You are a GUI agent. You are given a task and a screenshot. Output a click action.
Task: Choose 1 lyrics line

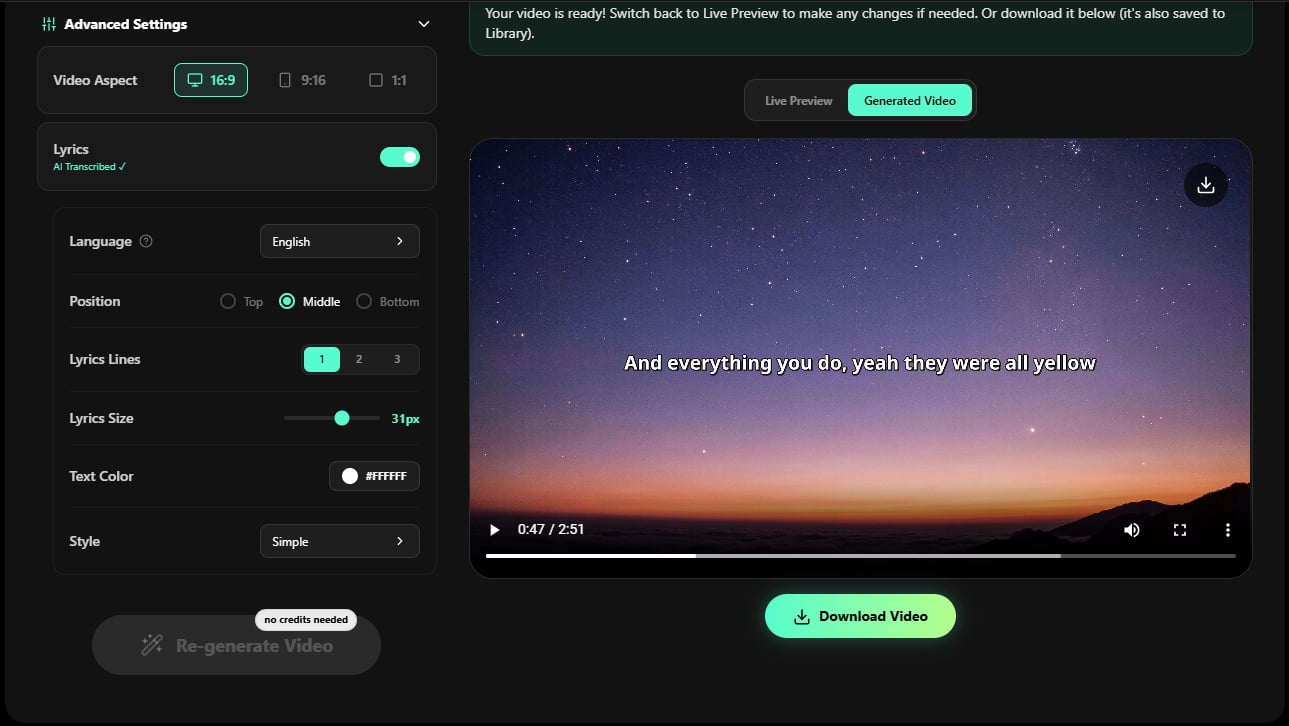(x=322, y=359)
